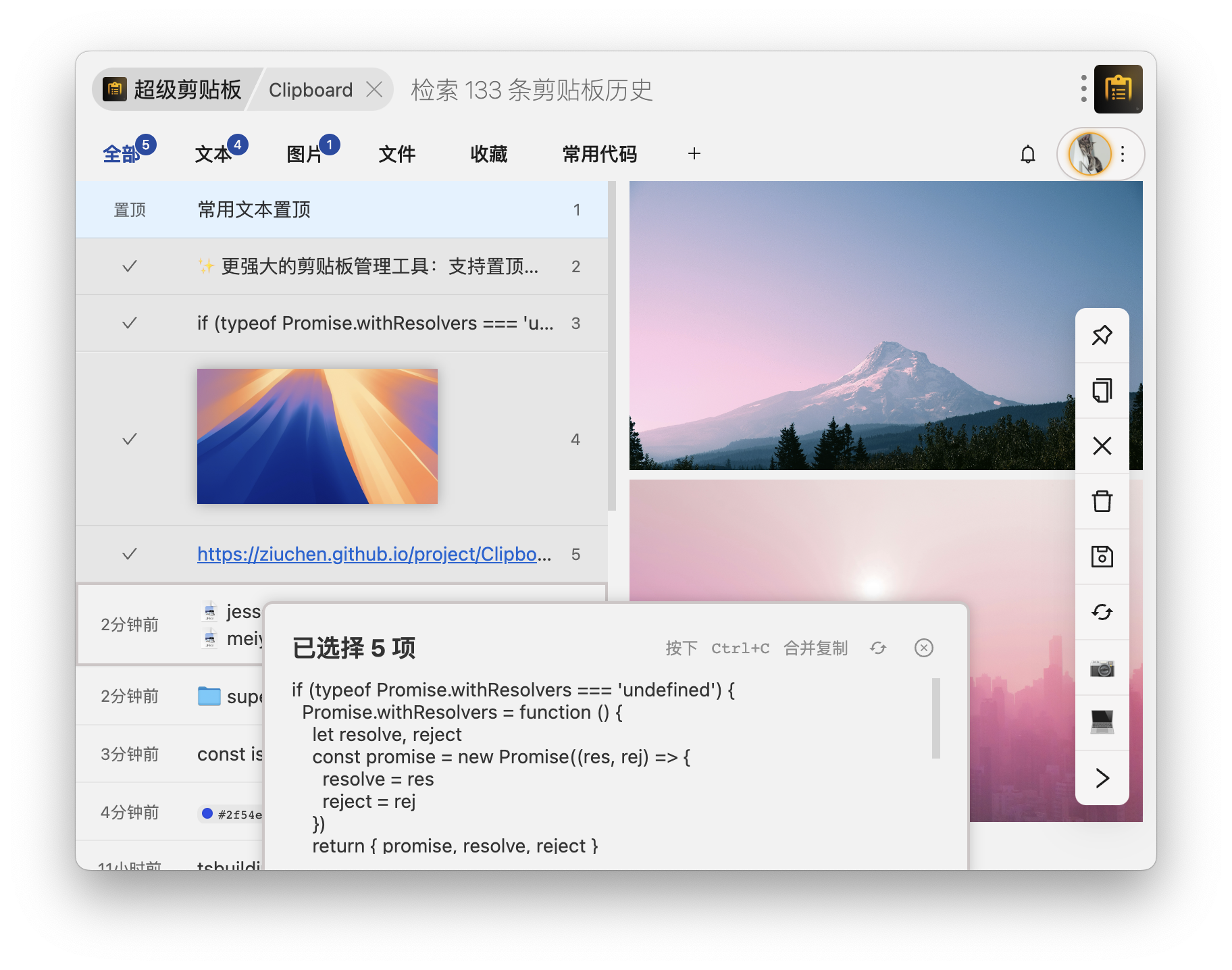Click the 3分钟前 timestamp
Screen dimensions: 1232x970
(130, 754)
